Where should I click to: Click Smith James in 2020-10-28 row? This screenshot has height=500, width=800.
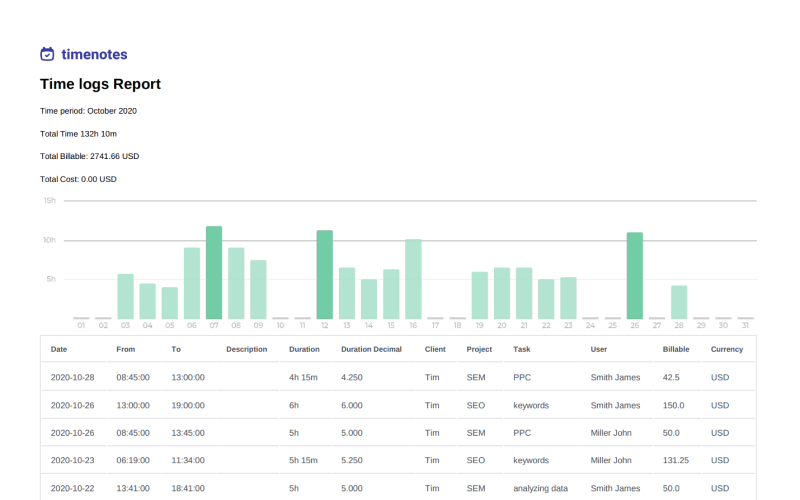[x=615, y=378]
